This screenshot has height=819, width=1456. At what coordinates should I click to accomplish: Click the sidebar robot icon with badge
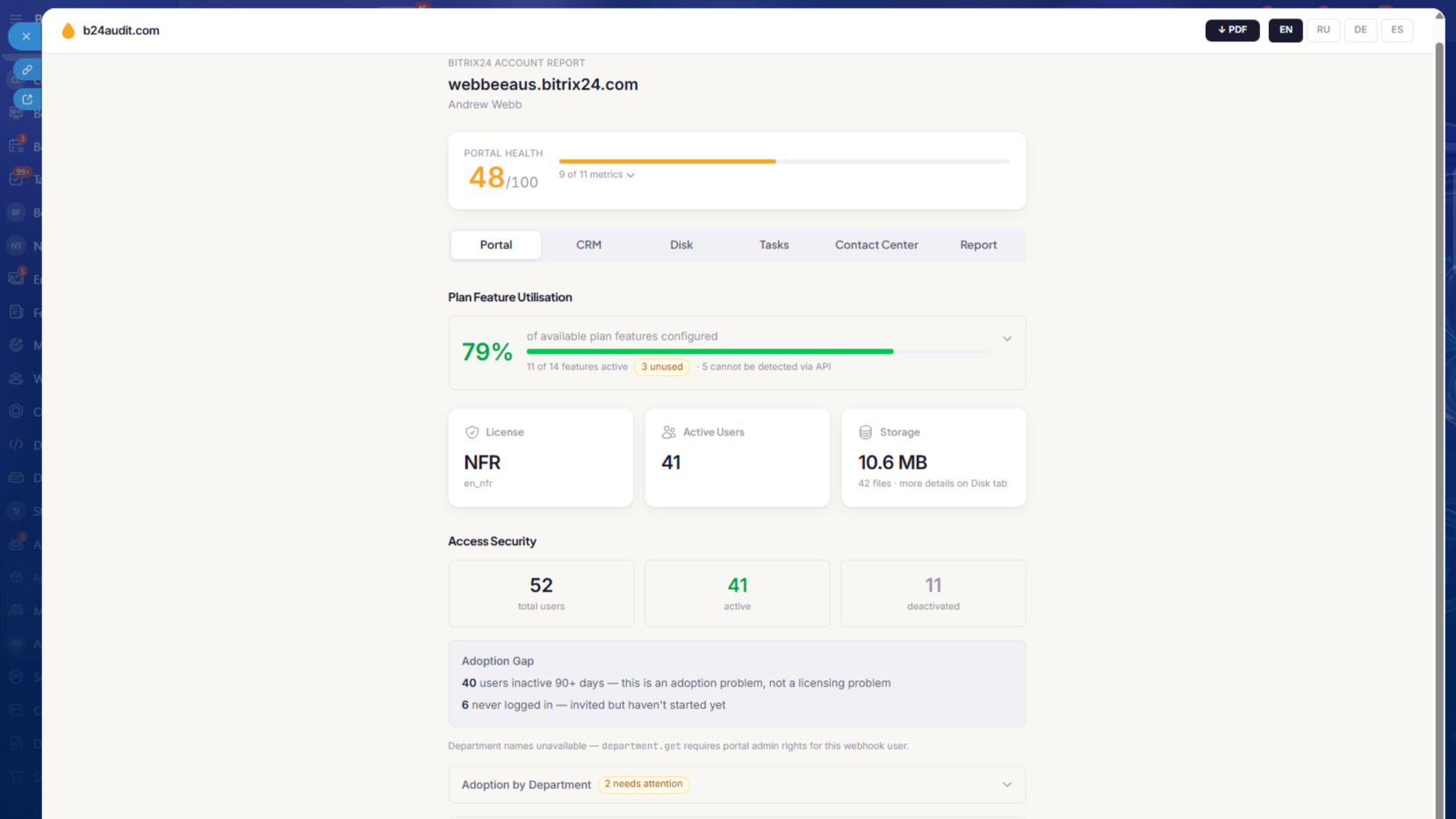pyautogui.click(x=16, y=543)
